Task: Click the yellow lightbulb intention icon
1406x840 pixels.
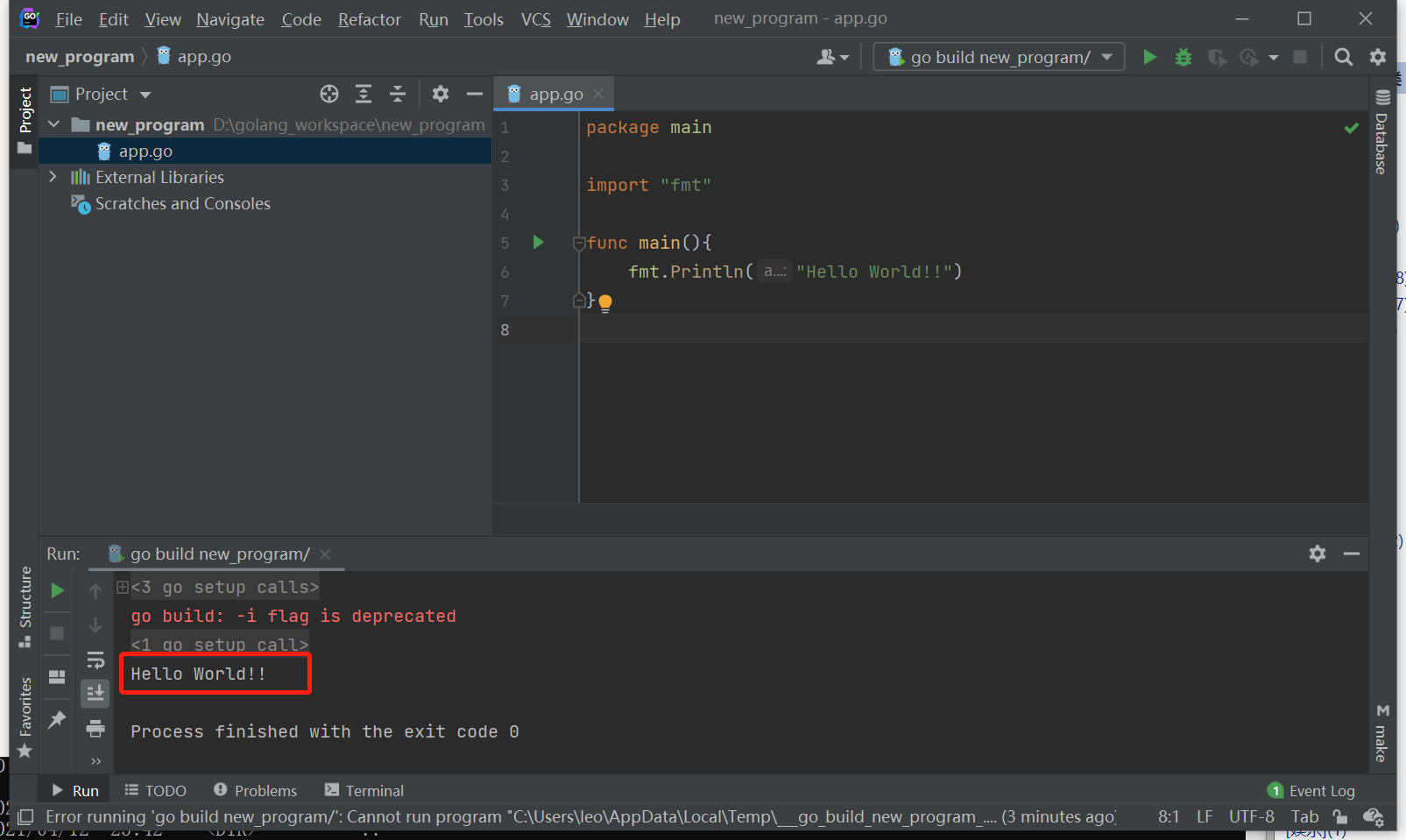Action: [x=605, y=303]
